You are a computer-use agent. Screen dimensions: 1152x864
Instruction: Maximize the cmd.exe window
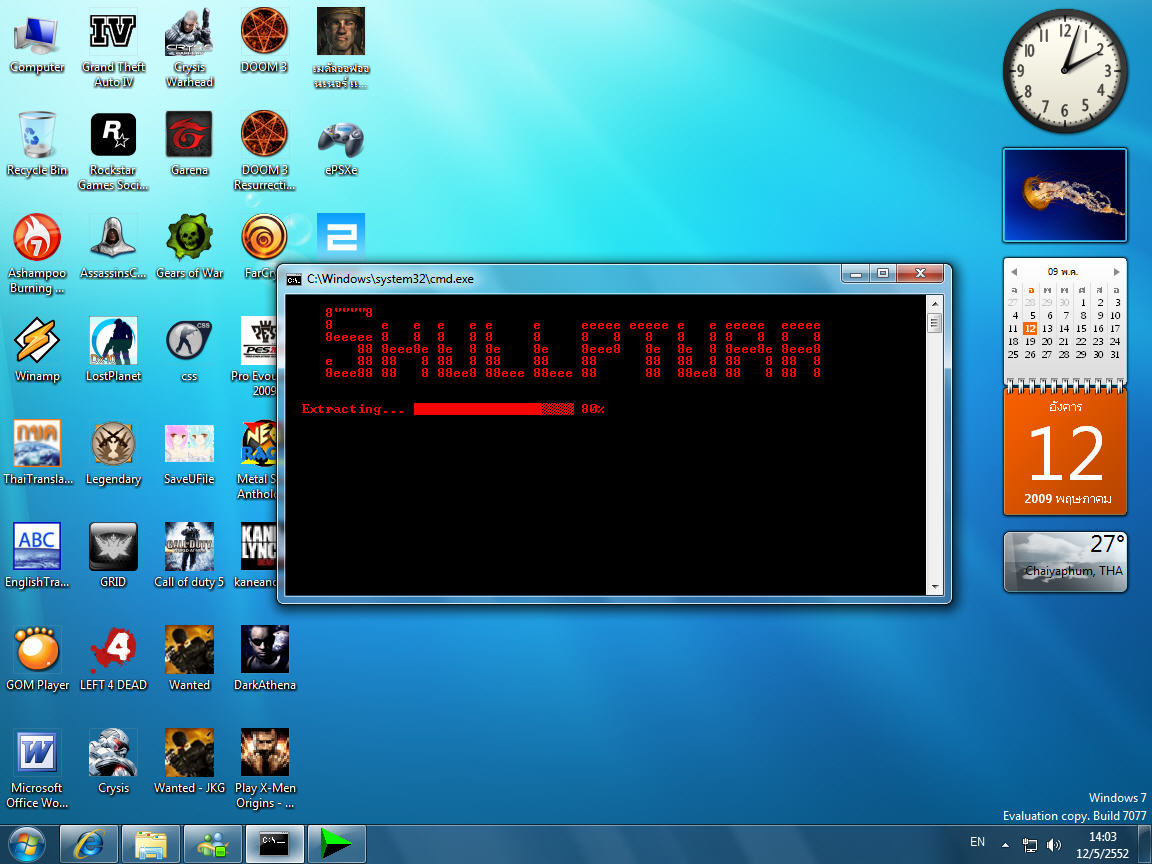[883, 273]
